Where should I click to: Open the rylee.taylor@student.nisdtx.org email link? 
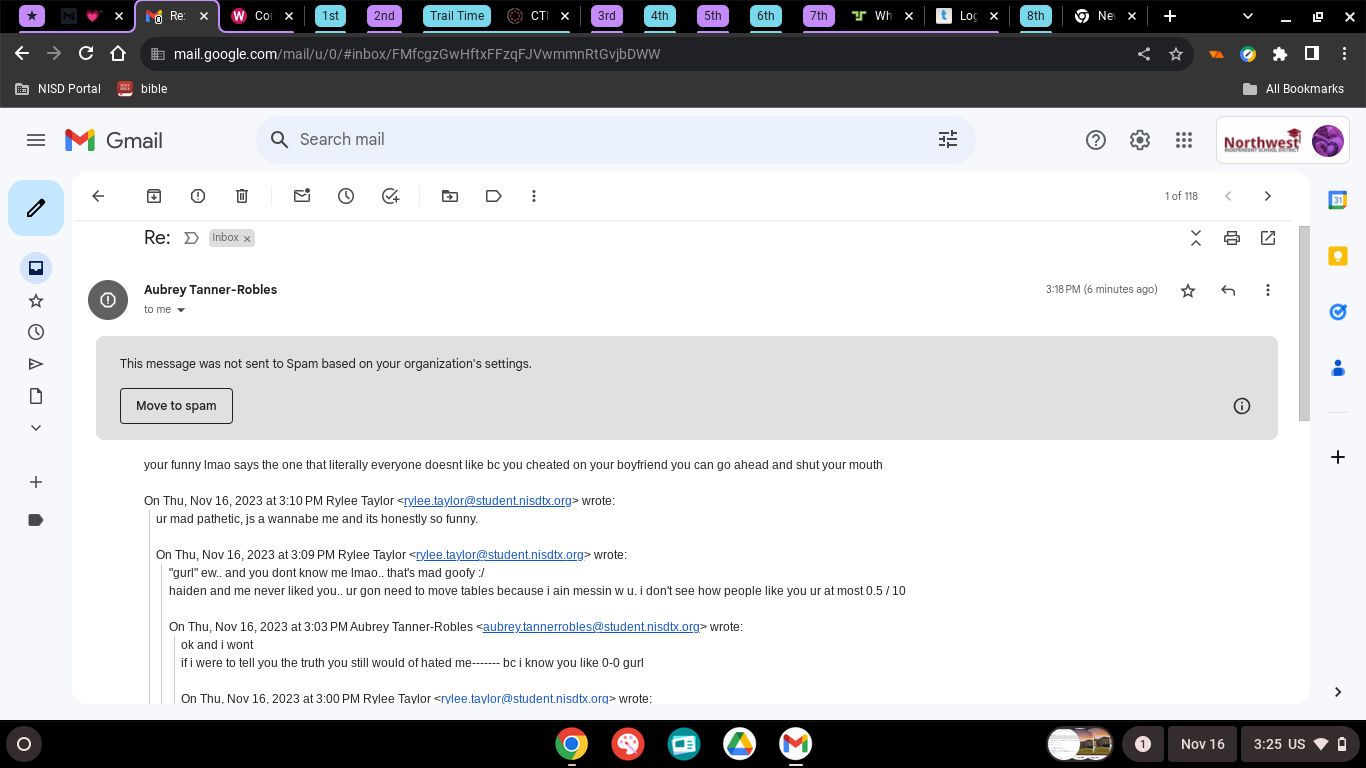[487, 501]
